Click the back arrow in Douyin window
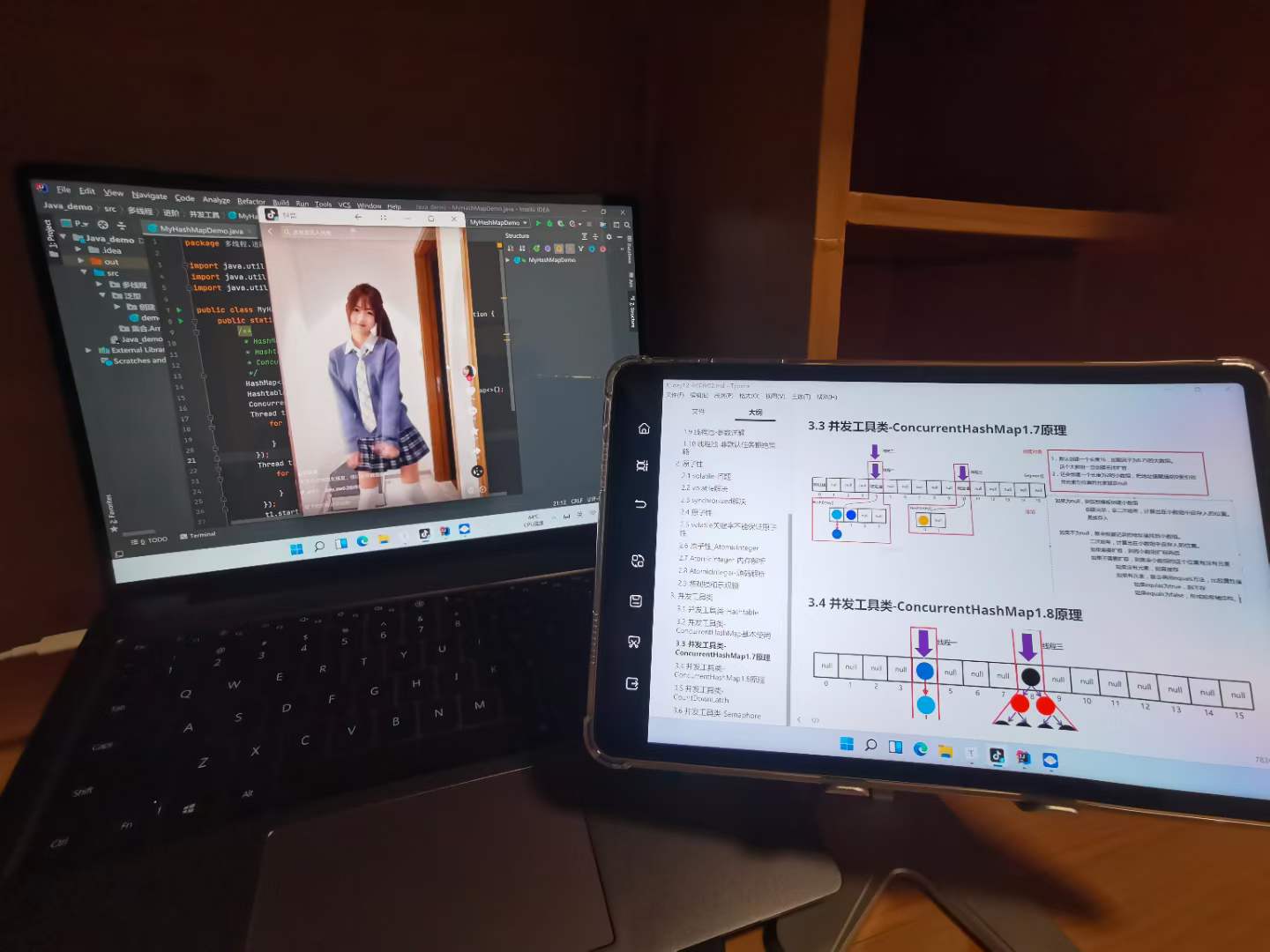Viewport: 1270px width, 952px height. click(359, 217)
